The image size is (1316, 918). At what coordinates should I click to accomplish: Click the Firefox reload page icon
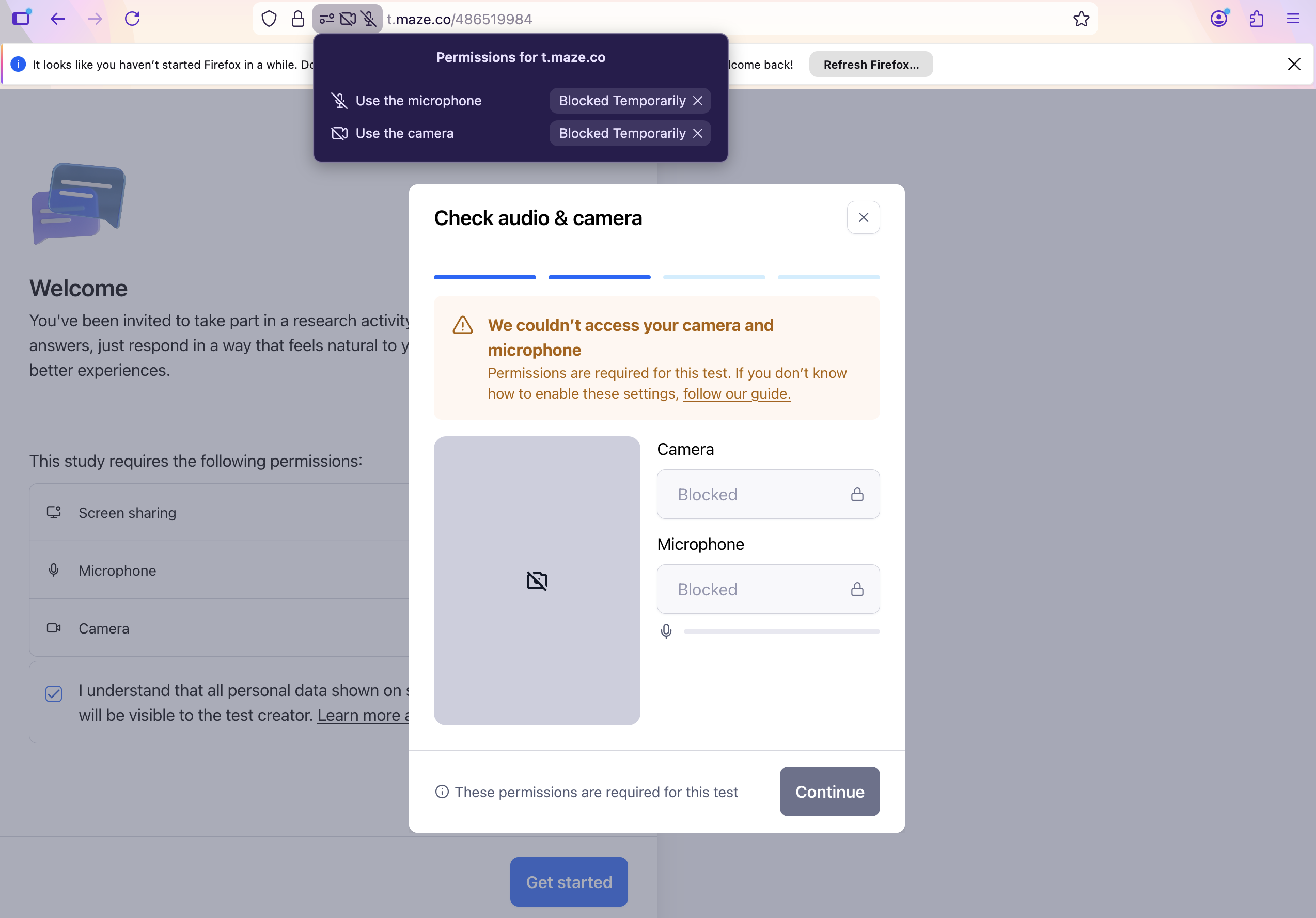132,19
